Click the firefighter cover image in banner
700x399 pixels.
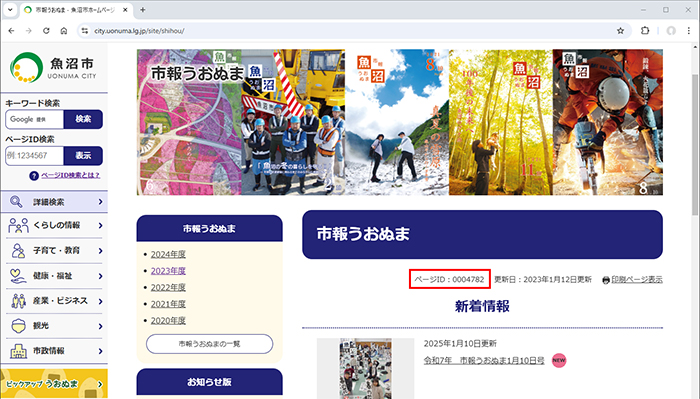click(x=608, y=122)
